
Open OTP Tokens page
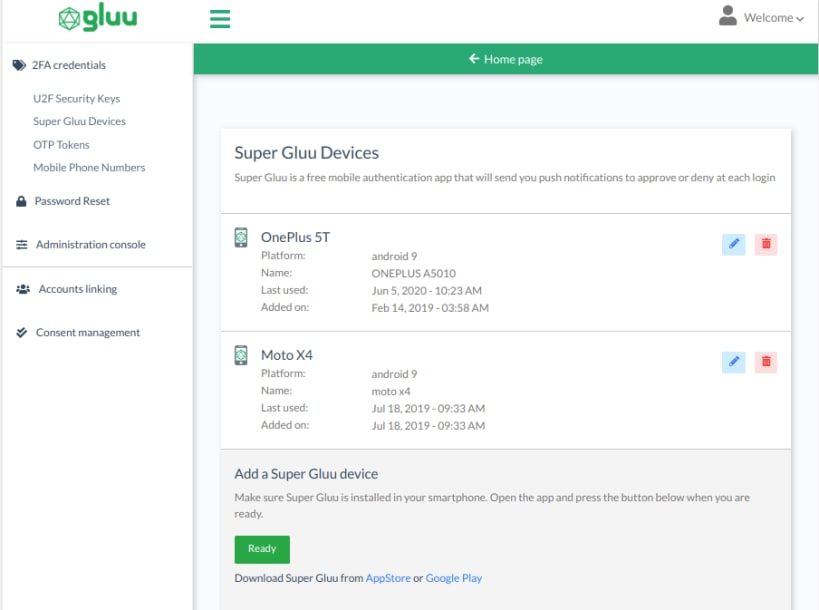click(x=61, y=145)
